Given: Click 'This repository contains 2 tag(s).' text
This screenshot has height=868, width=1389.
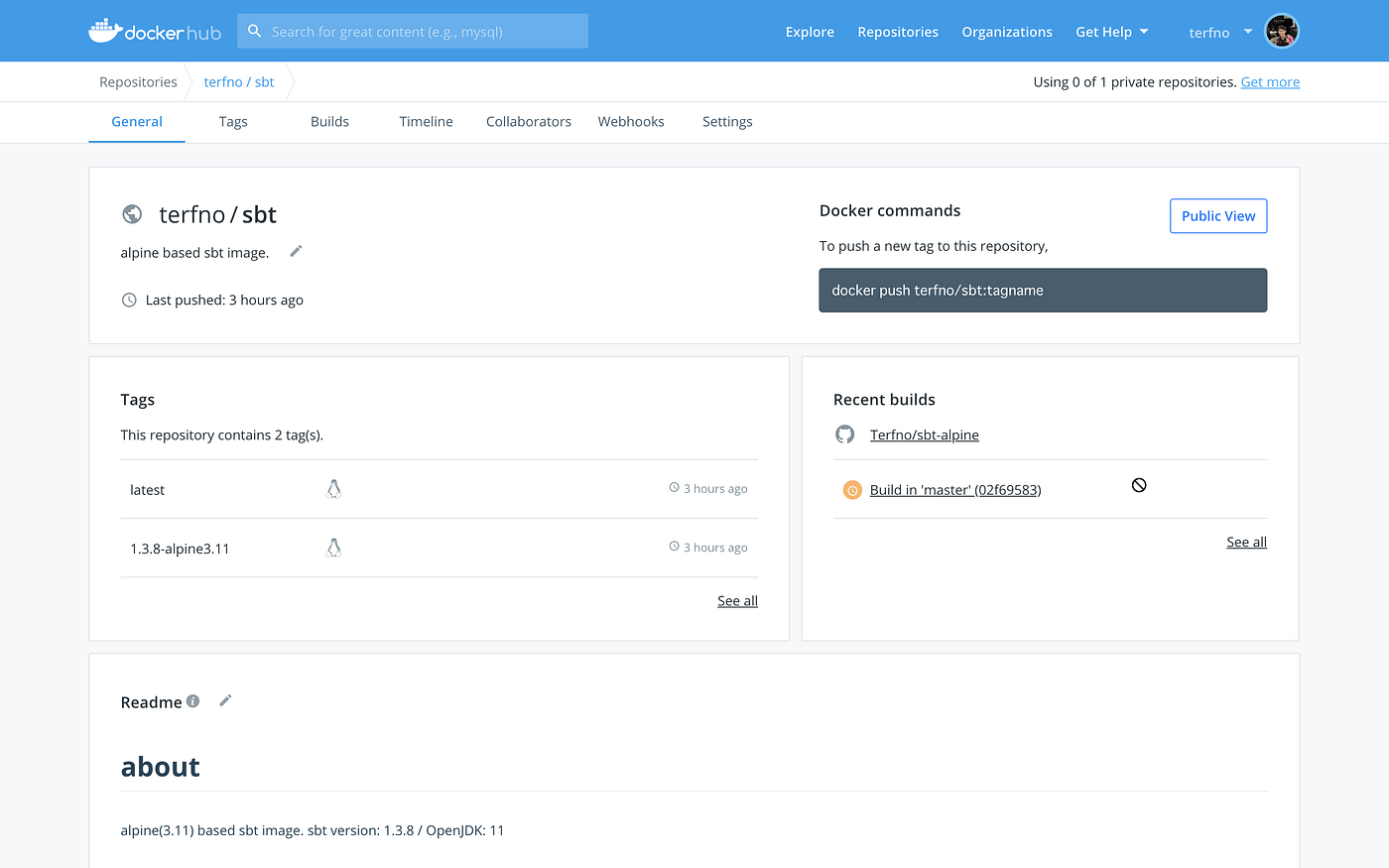Looking at the screenshot, I should [222, 435].
